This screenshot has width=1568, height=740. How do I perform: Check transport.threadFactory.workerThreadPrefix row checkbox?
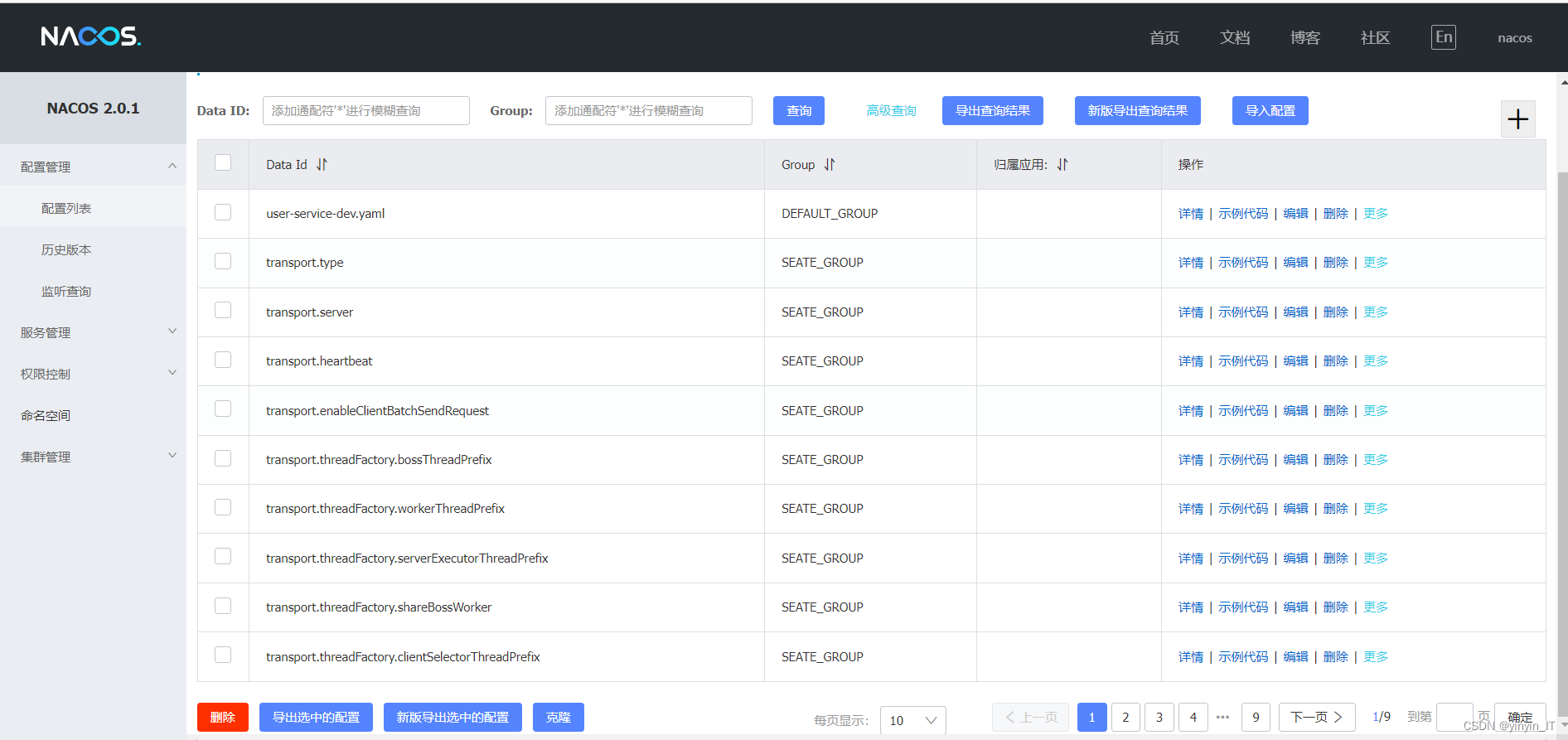click(223, 507)
